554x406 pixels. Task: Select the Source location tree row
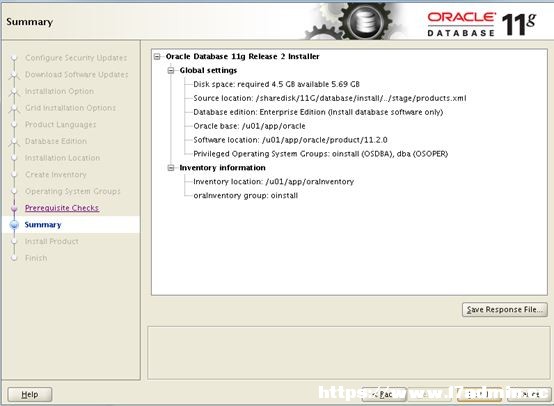click(x=330, y=98)
